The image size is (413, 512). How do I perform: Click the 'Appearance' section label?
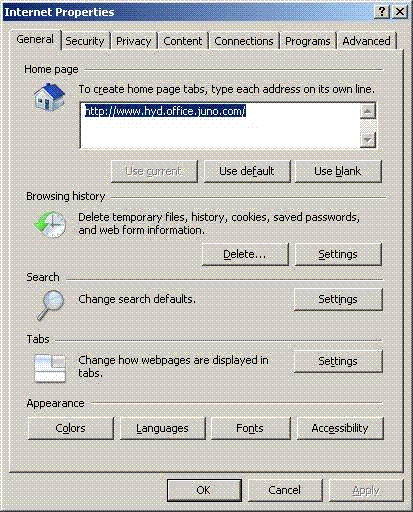click(55, 403)
